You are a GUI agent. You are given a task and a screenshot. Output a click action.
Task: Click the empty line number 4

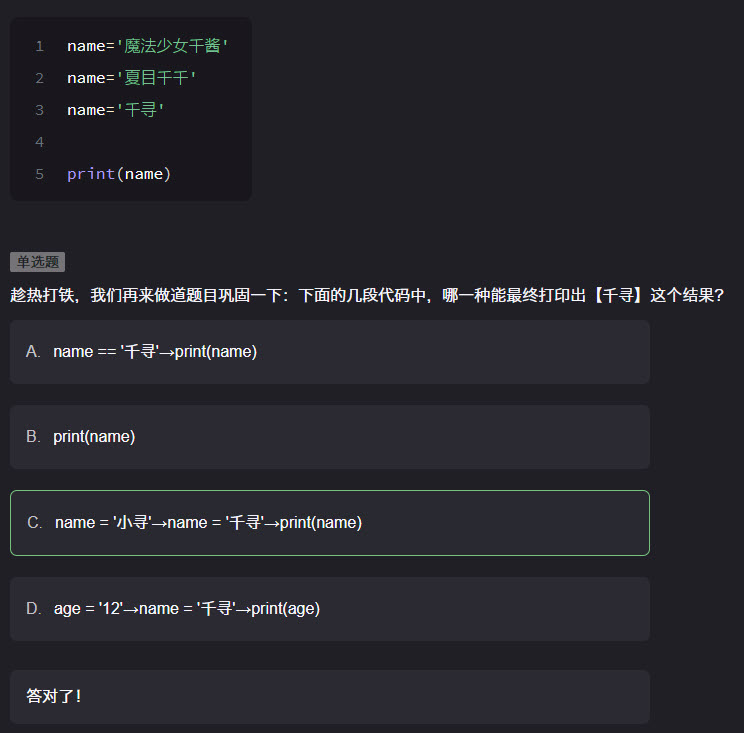[x=39, y=142]
